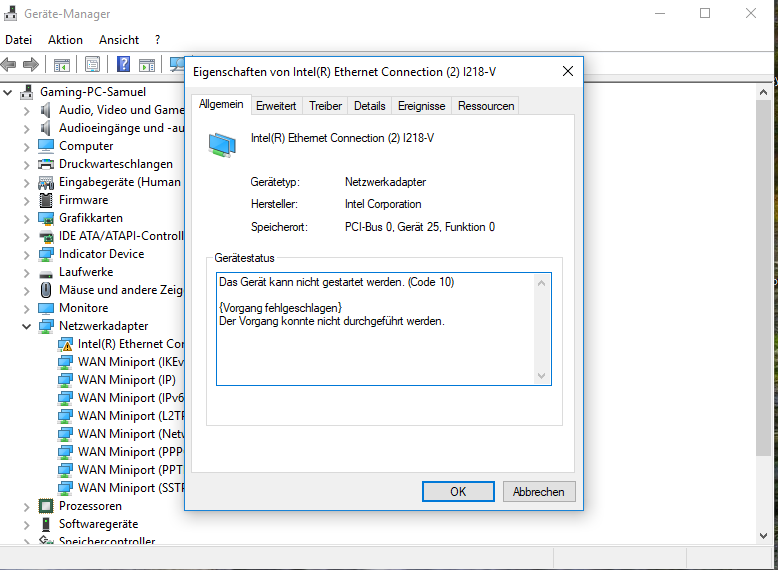Click the Mäuse mouse icon
The height and width of the screenshot is (570, 778).
click(x=46, y=290)
